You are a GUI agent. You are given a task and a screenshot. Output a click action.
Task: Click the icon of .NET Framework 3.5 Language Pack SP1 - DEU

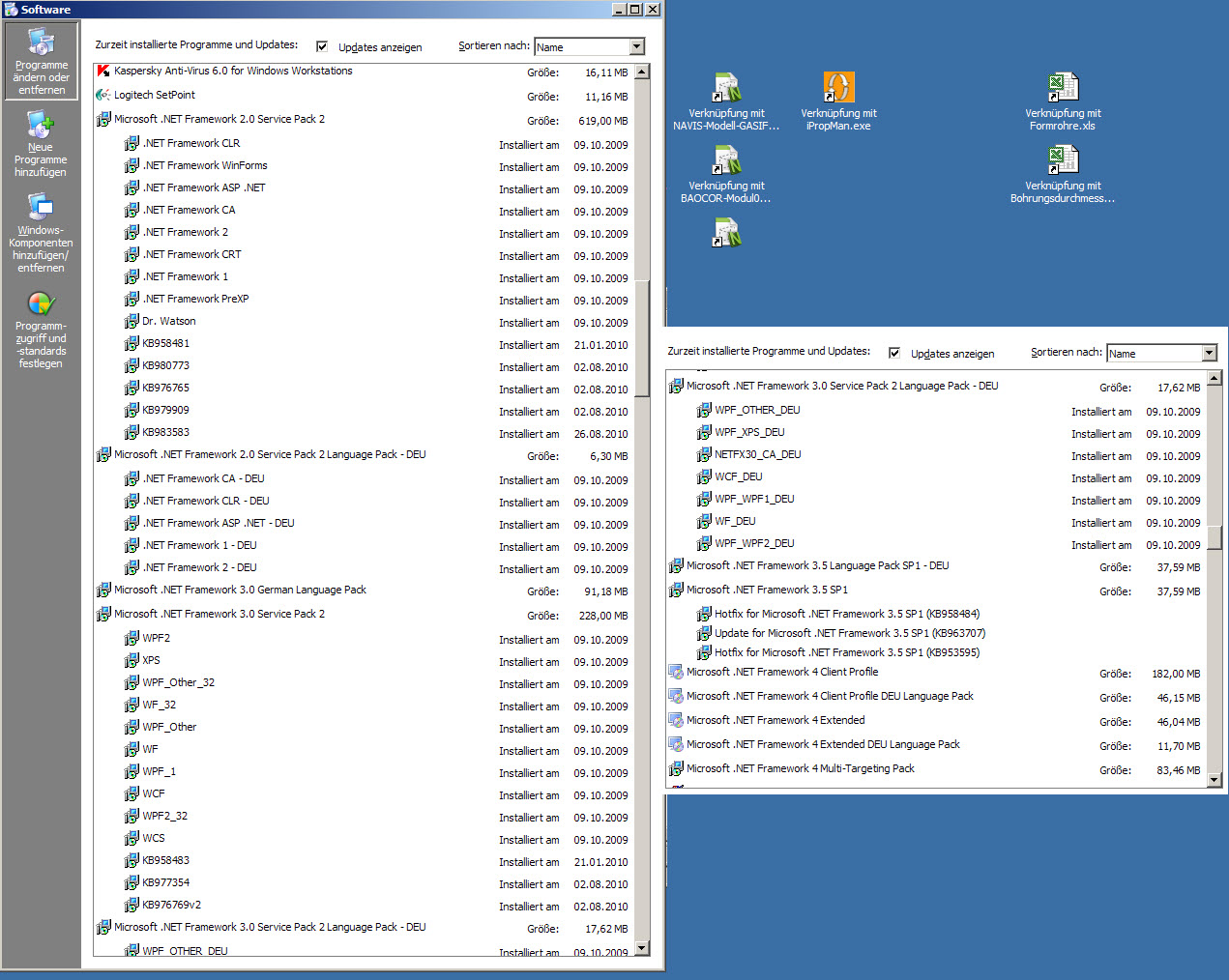point(676,566)
